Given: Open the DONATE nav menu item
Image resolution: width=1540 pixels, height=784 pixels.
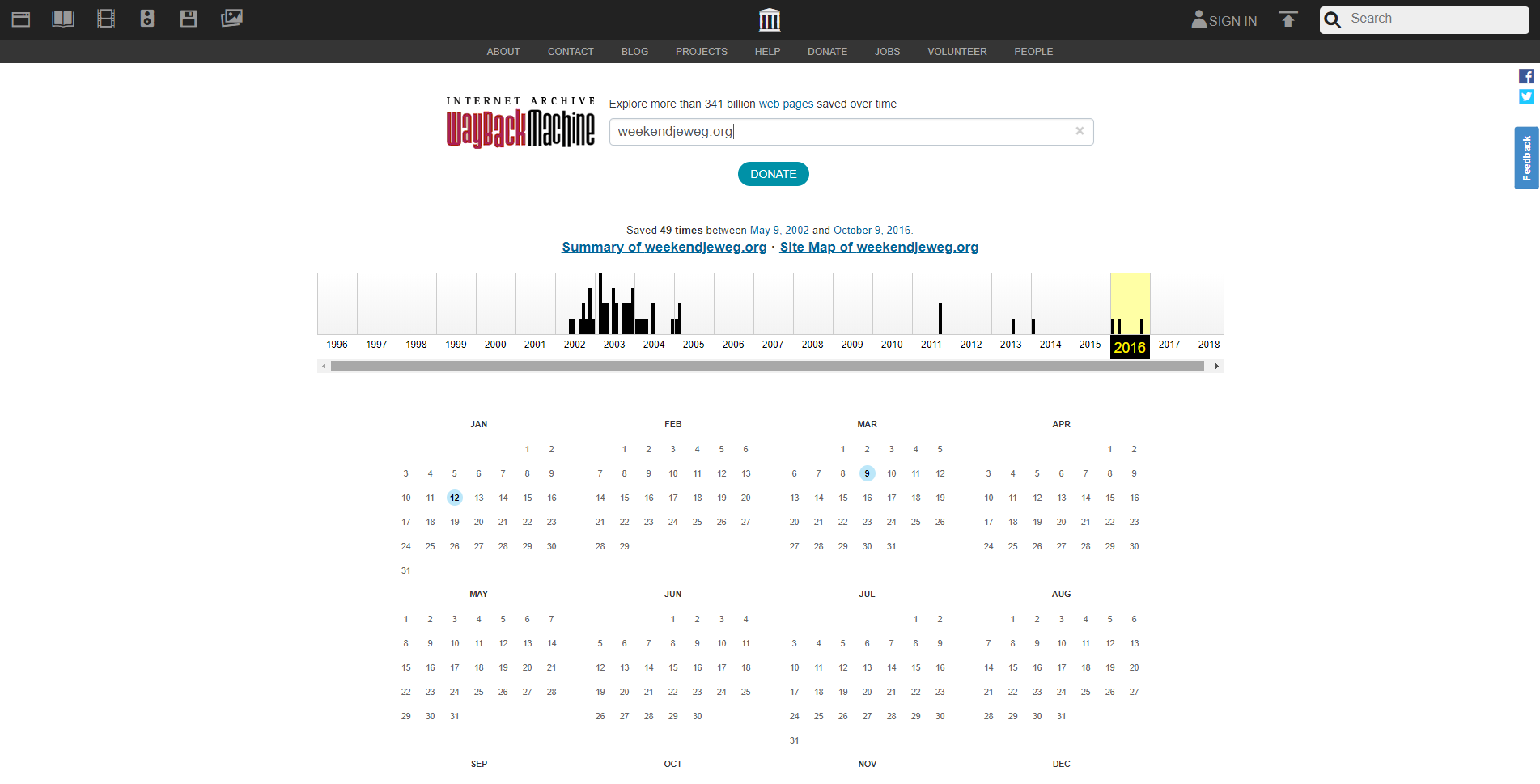Looking at the screenshot, I should pyautogui.click(x=827, y=52).
